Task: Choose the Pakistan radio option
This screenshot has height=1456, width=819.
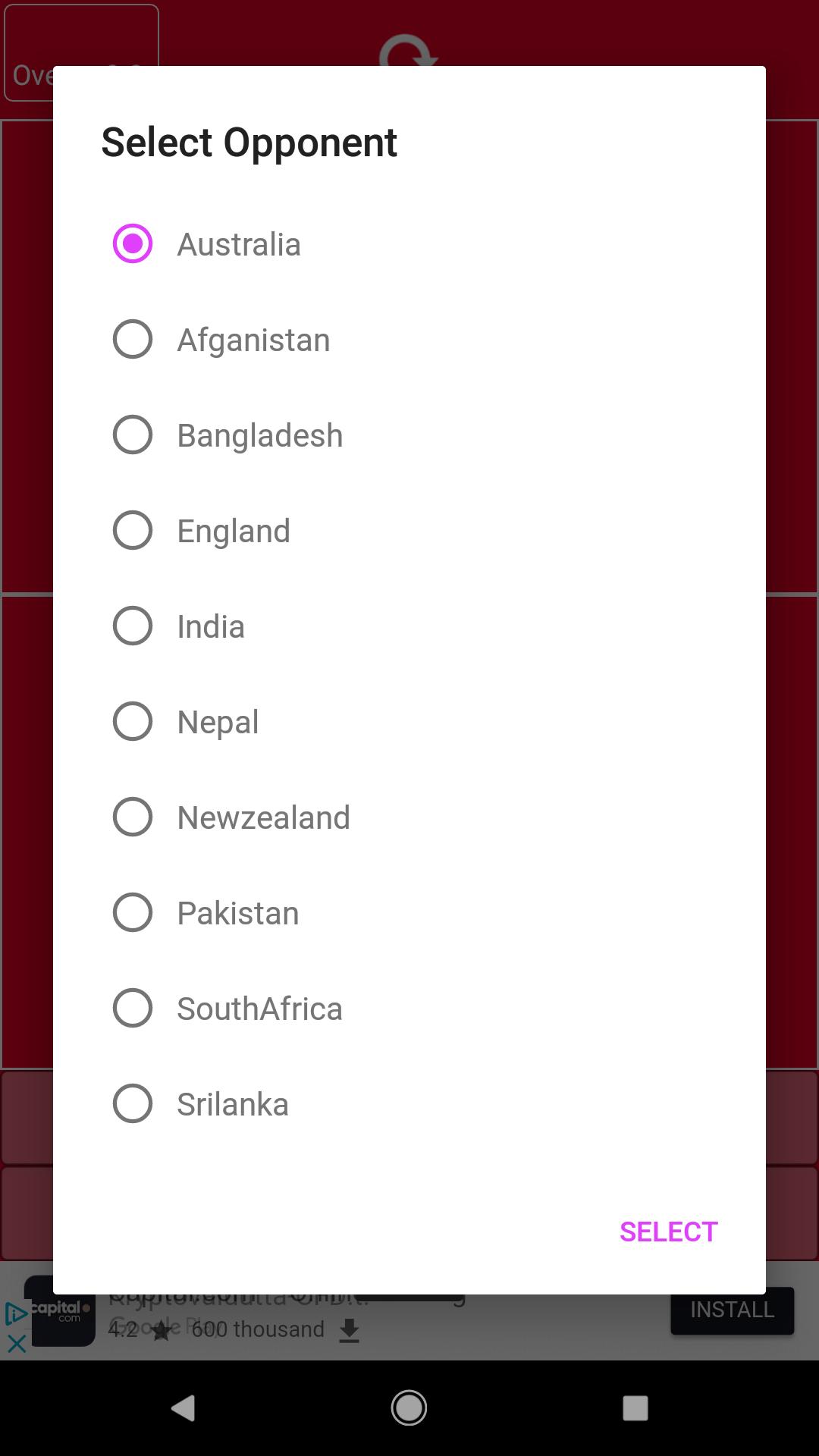Action: pos(133,912)
